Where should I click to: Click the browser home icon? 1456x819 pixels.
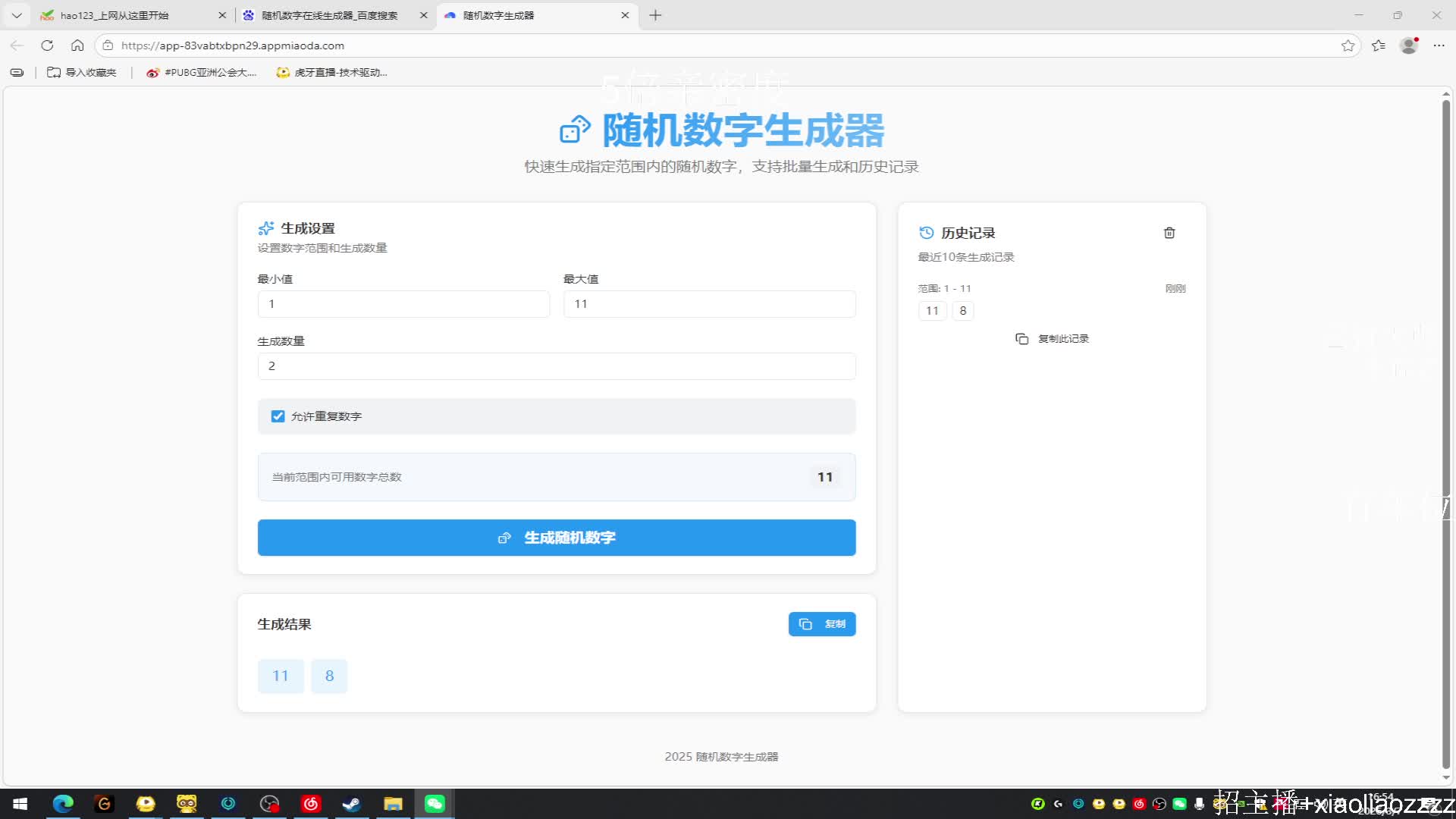tap(77, 45)
